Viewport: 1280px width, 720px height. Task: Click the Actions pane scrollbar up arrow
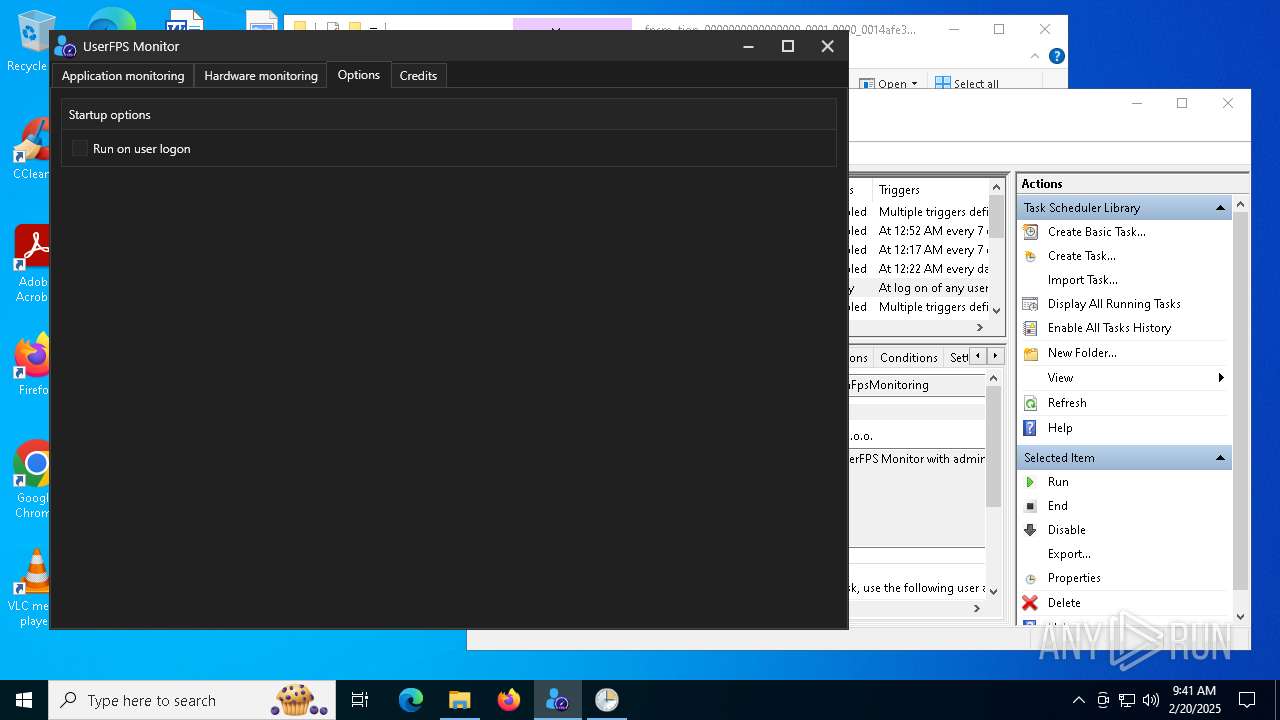click(x=1241, y=204)
